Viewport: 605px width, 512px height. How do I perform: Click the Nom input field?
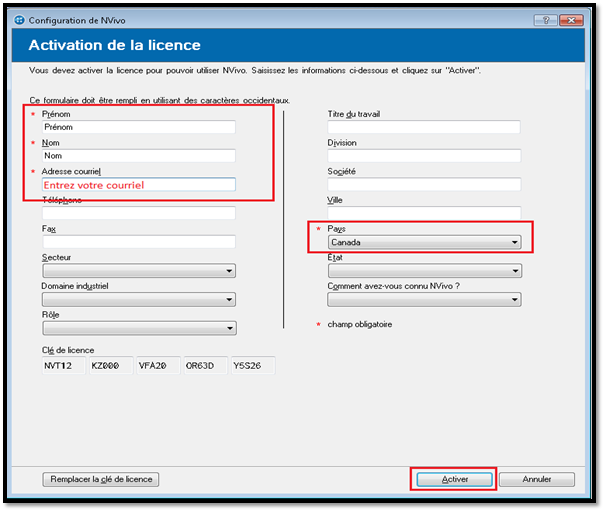point(138,156)
